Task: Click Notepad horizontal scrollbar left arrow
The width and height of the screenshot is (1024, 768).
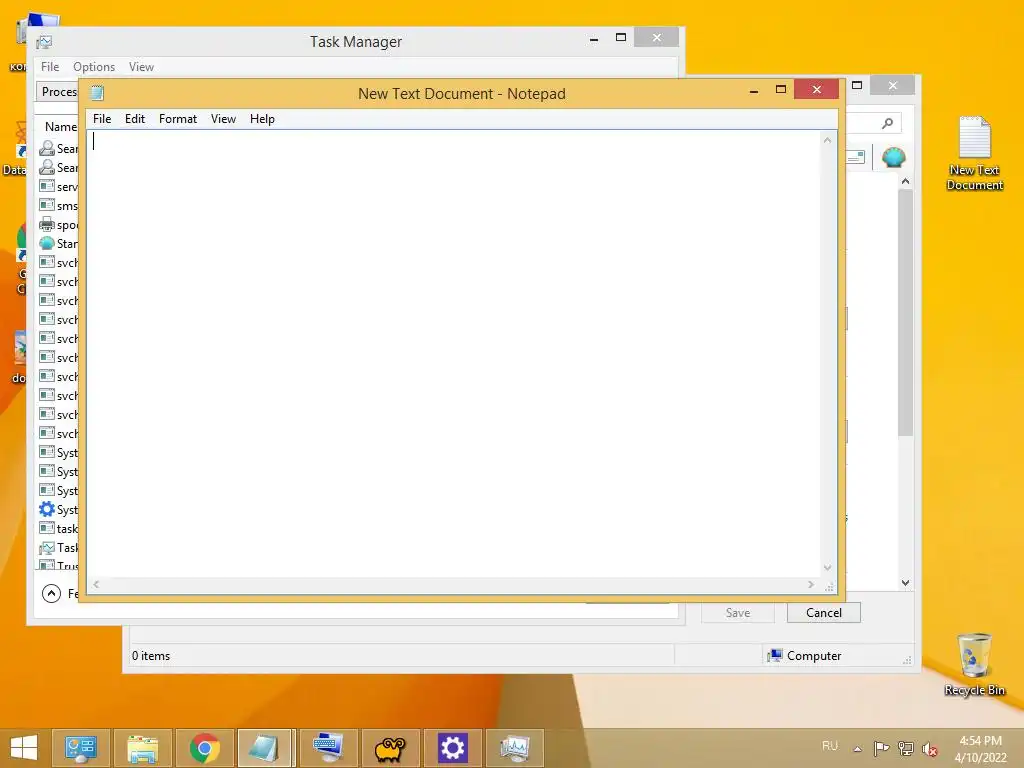Action: pos(96,584)
